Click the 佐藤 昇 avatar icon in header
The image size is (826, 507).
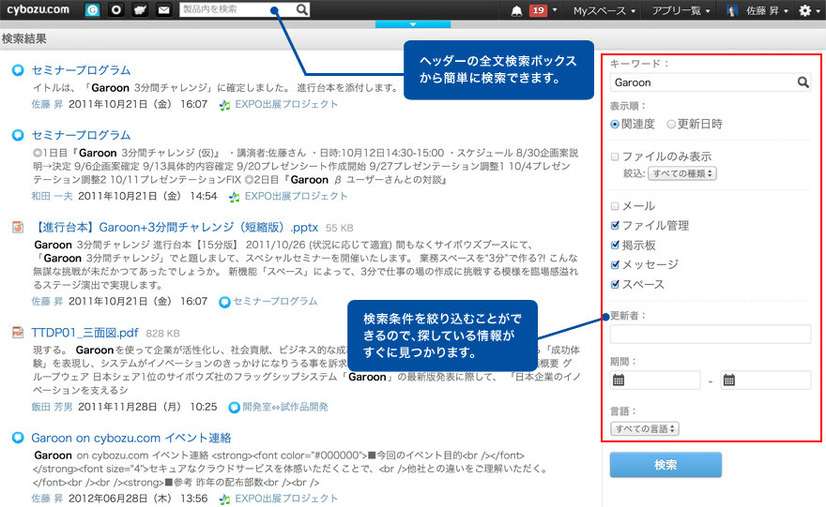tap(732, 11)
